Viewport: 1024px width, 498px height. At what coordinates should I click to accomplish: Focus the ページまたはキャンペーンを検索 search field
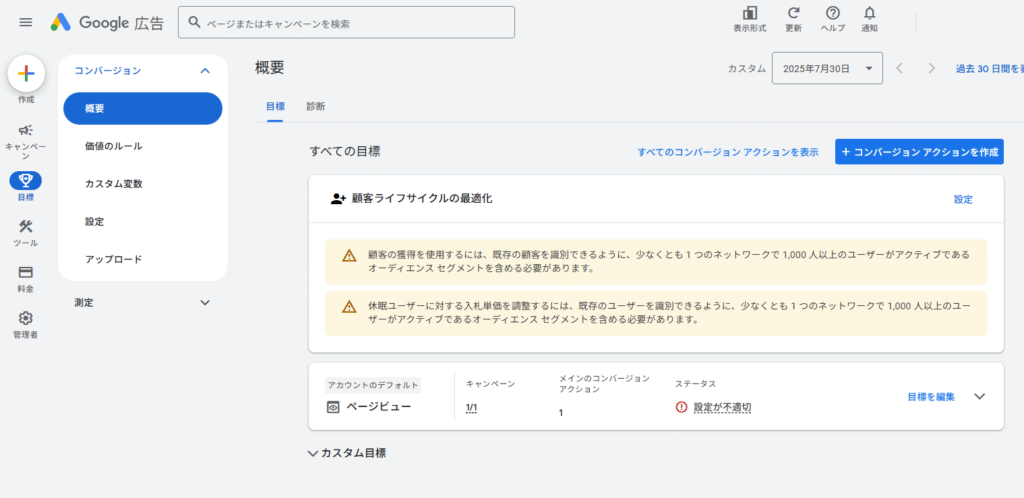click(x=346, y=23)
